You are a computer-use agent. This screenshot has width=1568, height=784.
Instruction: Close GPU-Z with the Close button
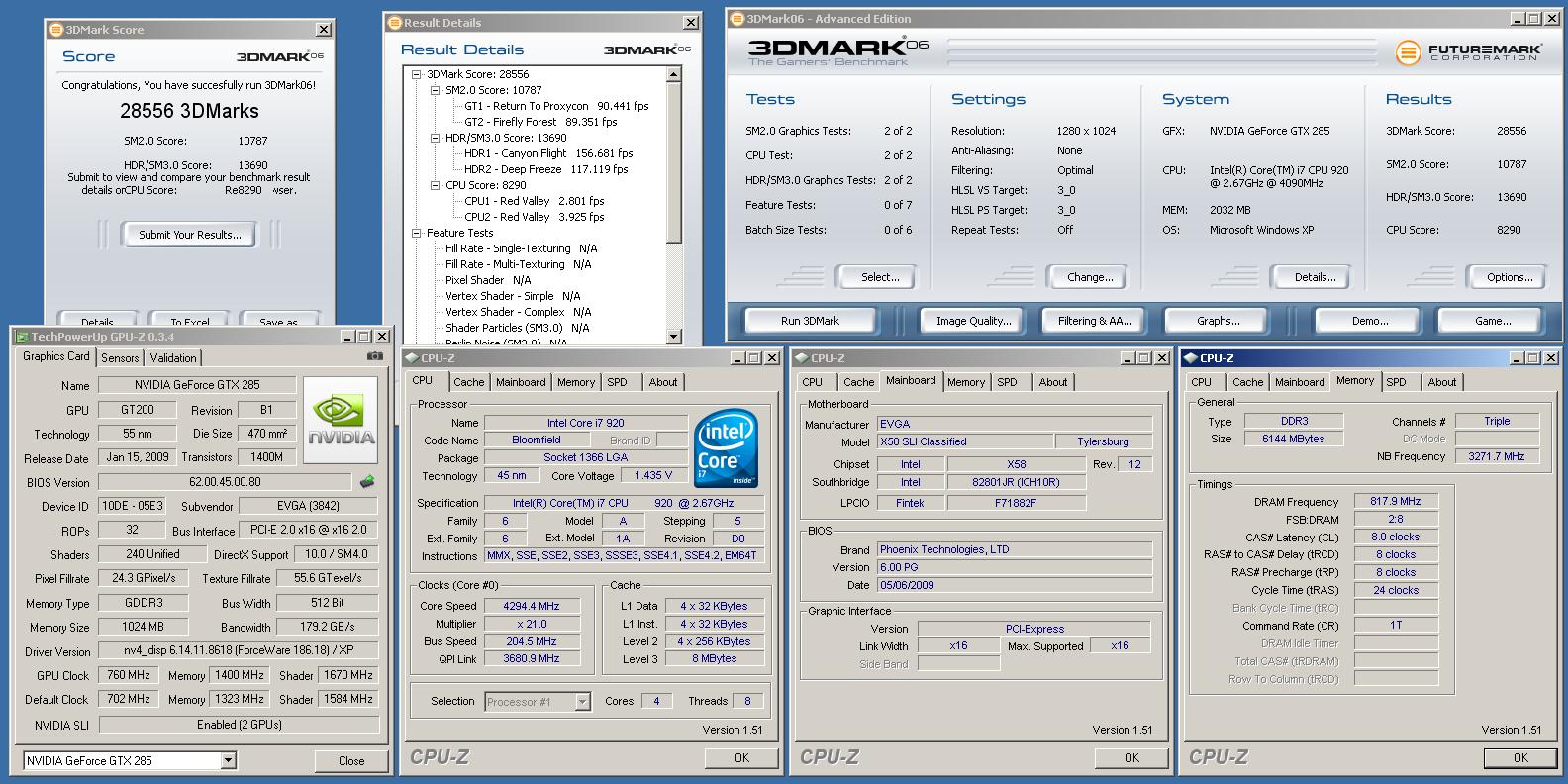click(351, 761)
